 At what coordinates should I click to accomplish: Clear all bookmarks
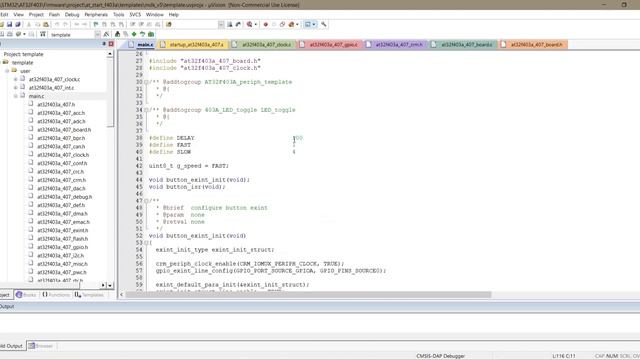121,24
